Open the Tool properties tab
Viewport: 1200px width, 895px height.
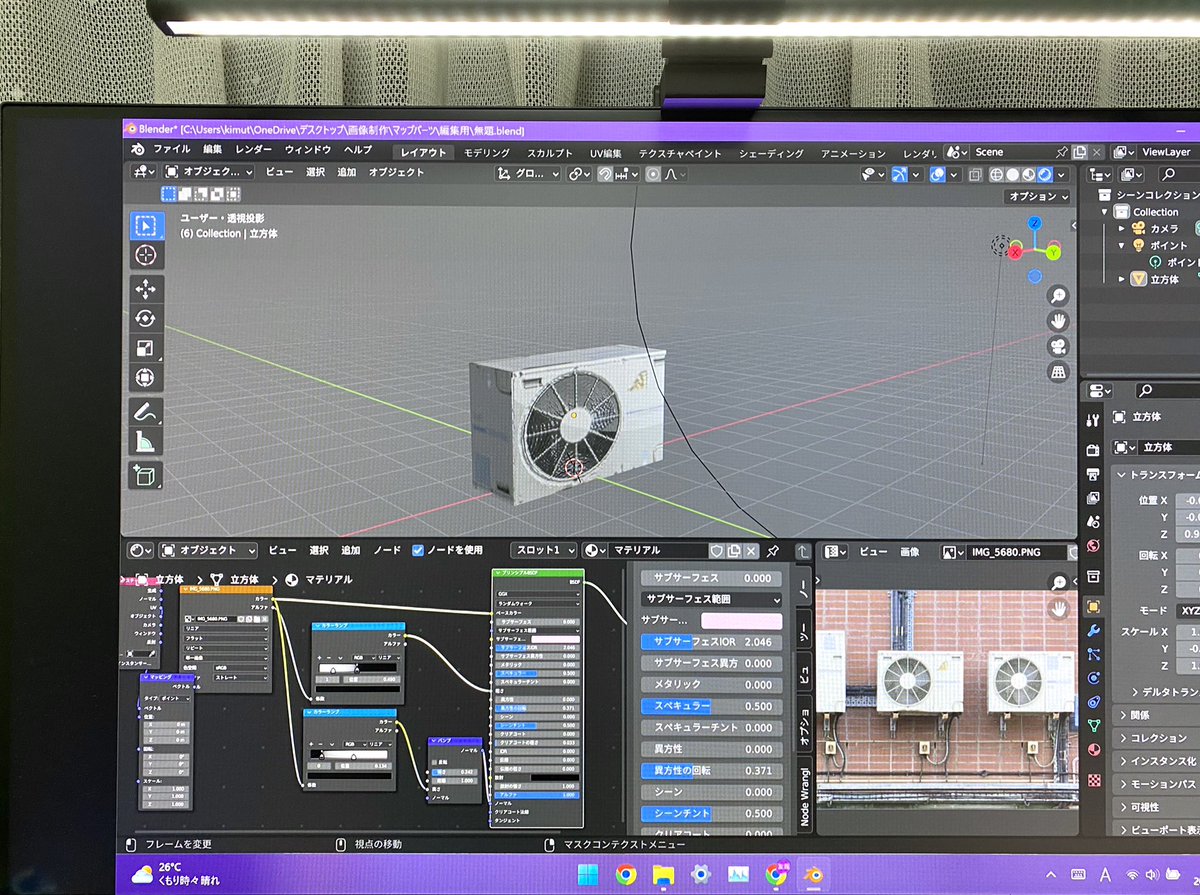coord(1093,420)
